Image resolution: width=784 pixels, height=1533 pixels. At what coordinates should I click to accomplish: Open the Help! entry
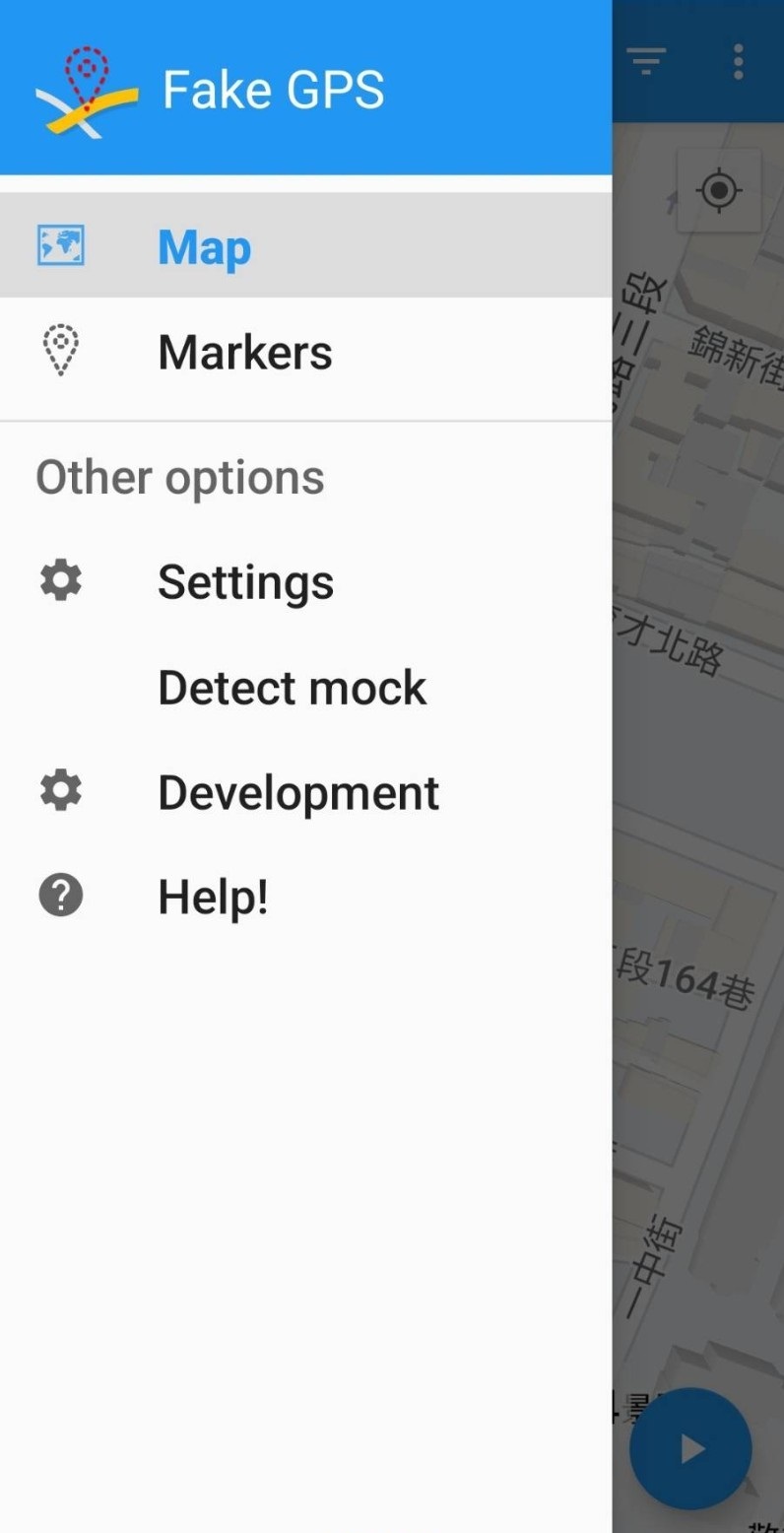tap(305, 897)
